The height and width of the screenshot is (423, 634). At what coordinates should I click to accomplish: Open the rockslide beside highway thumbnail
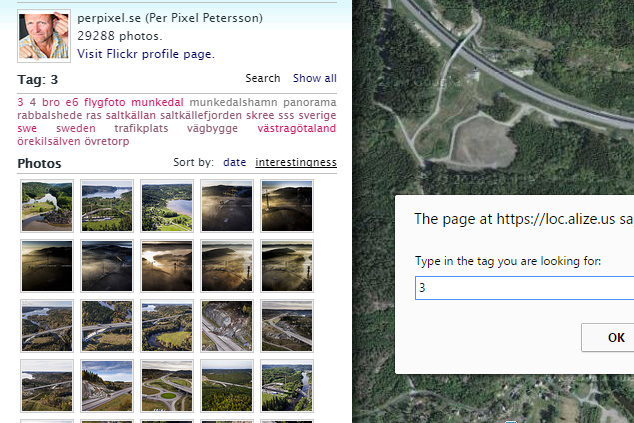coord(227,326)
